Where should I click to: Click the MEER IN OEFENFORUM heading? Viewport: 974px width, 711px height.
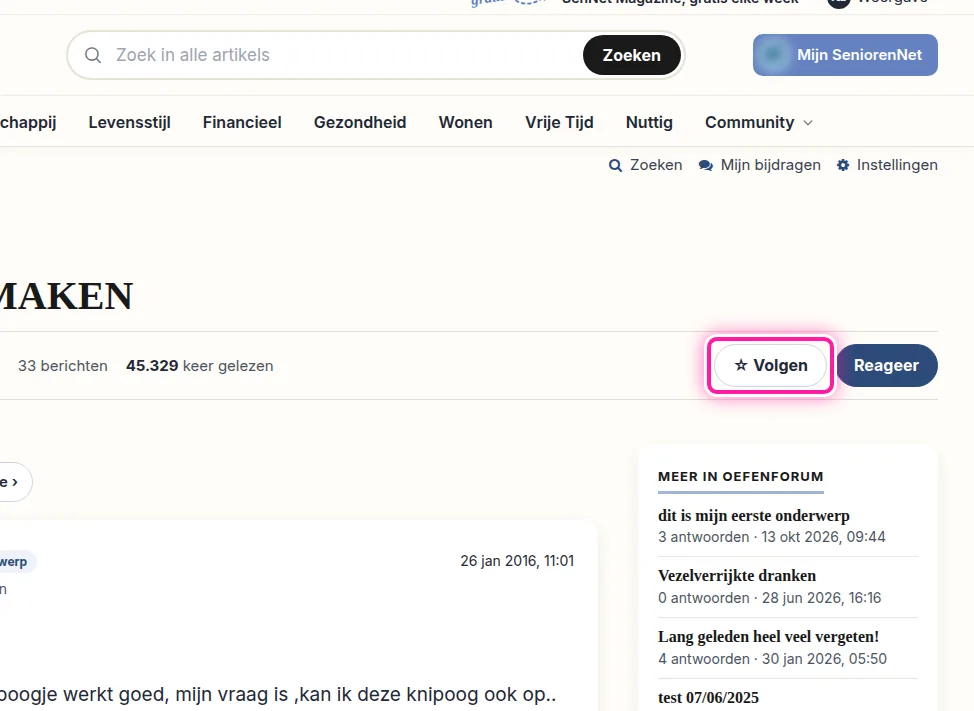740,476
